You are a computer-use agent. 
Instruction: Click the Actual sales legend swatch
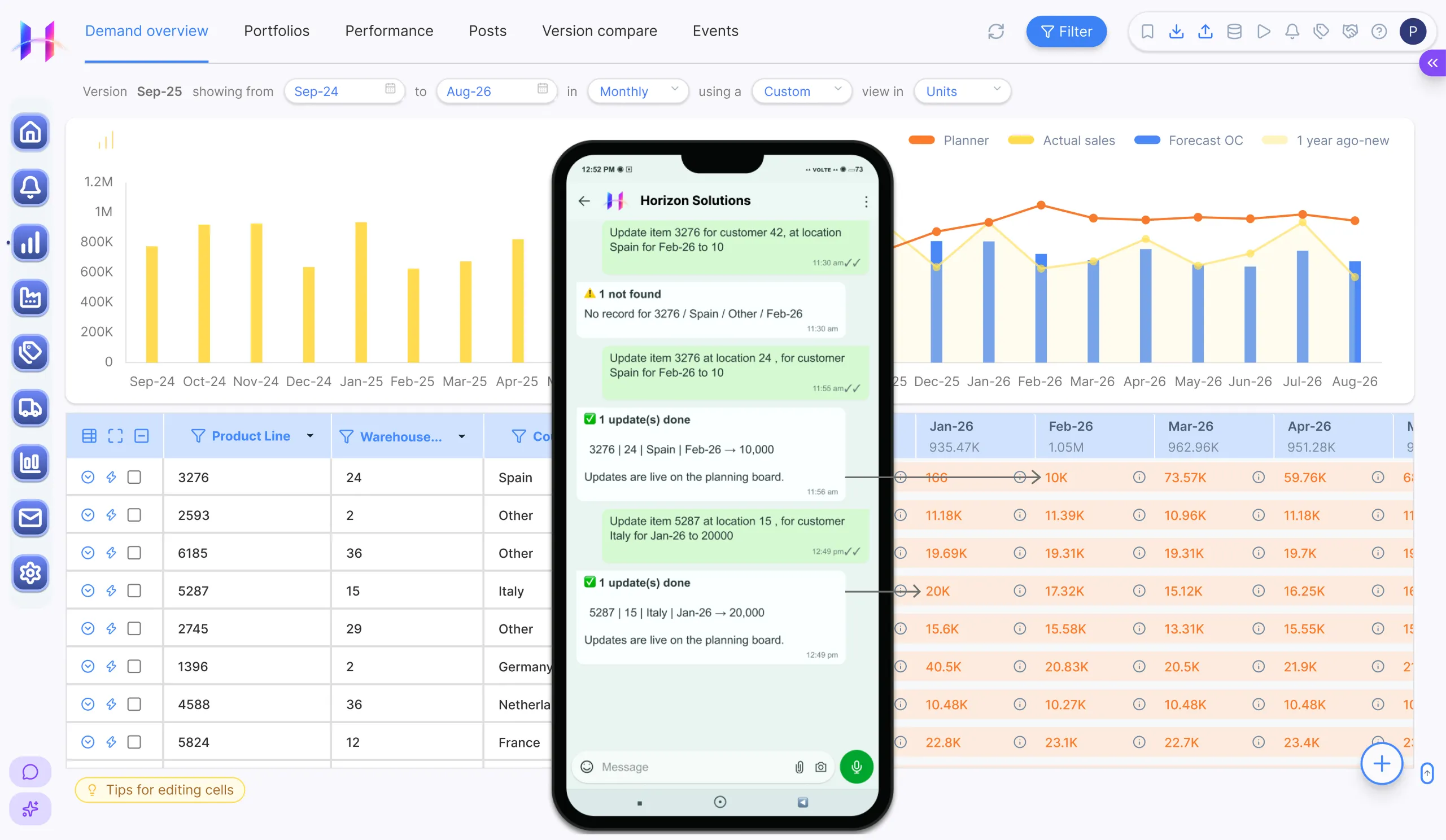tap(1021, 141)
